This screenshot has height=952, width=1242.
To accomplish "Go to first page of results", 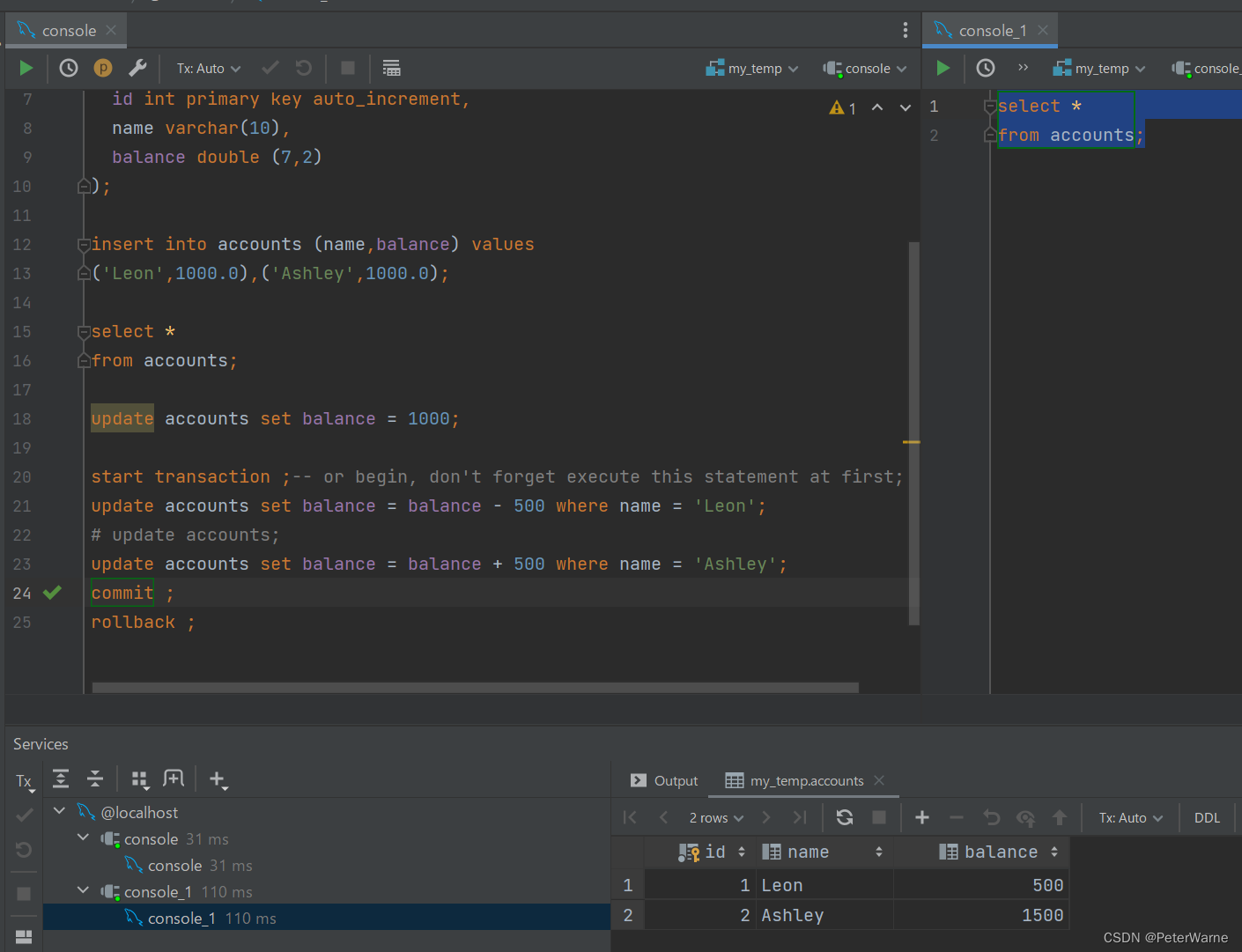I will point(630,817).
